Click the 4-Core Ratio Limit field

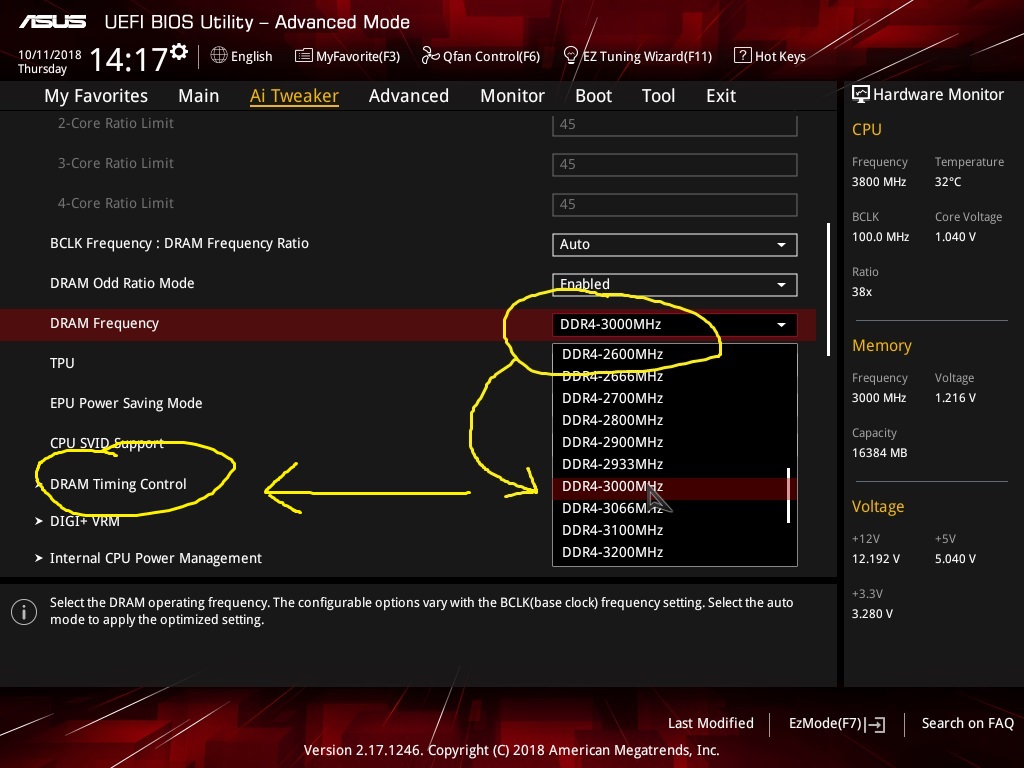675,204
